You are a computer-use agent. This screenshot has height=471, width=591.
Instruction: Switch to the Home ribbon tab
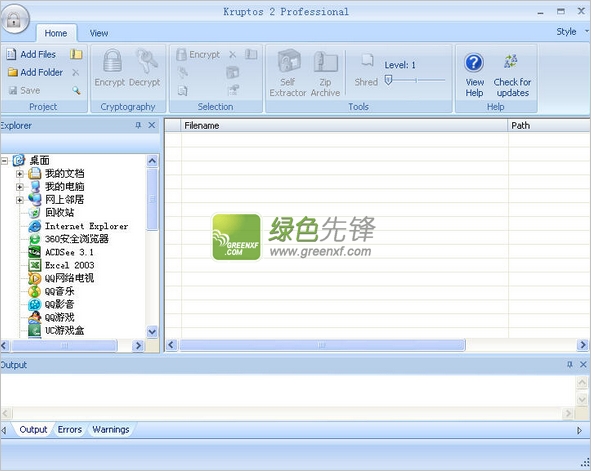pos(56,33)
